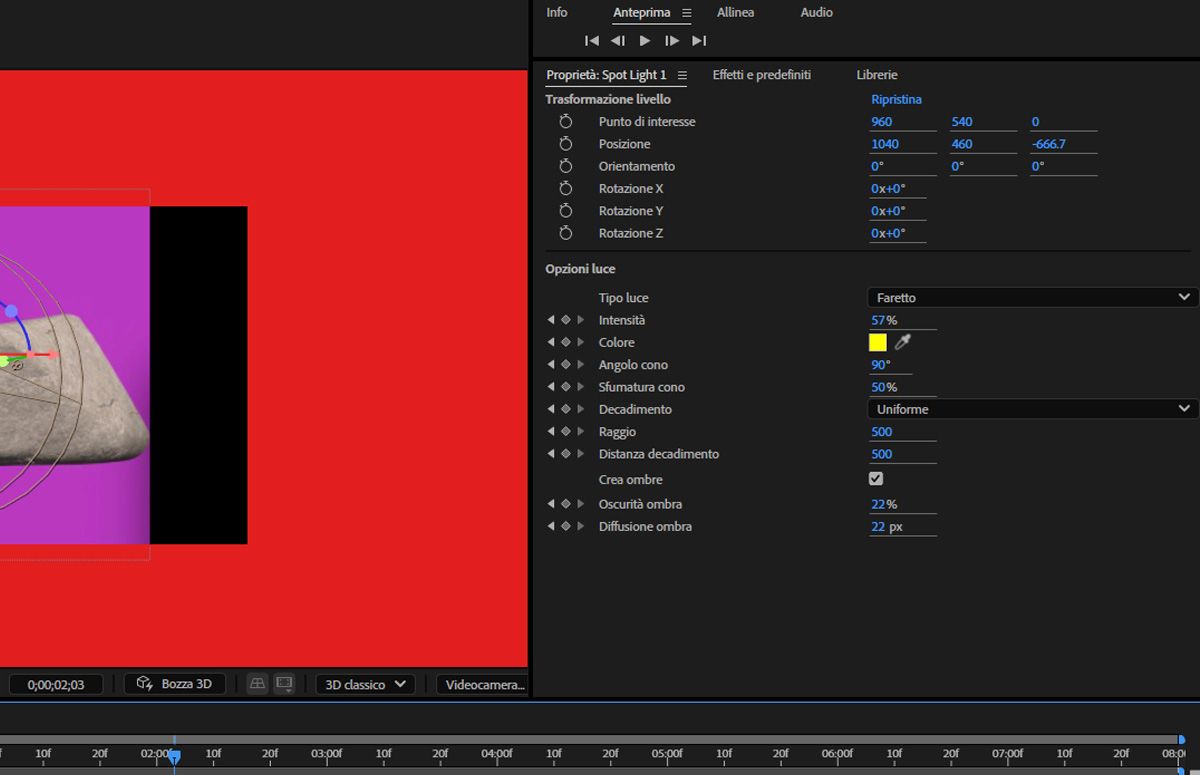Add keyframe diamond for Intensità
1200x775 pixels.
tap(566, 320)
